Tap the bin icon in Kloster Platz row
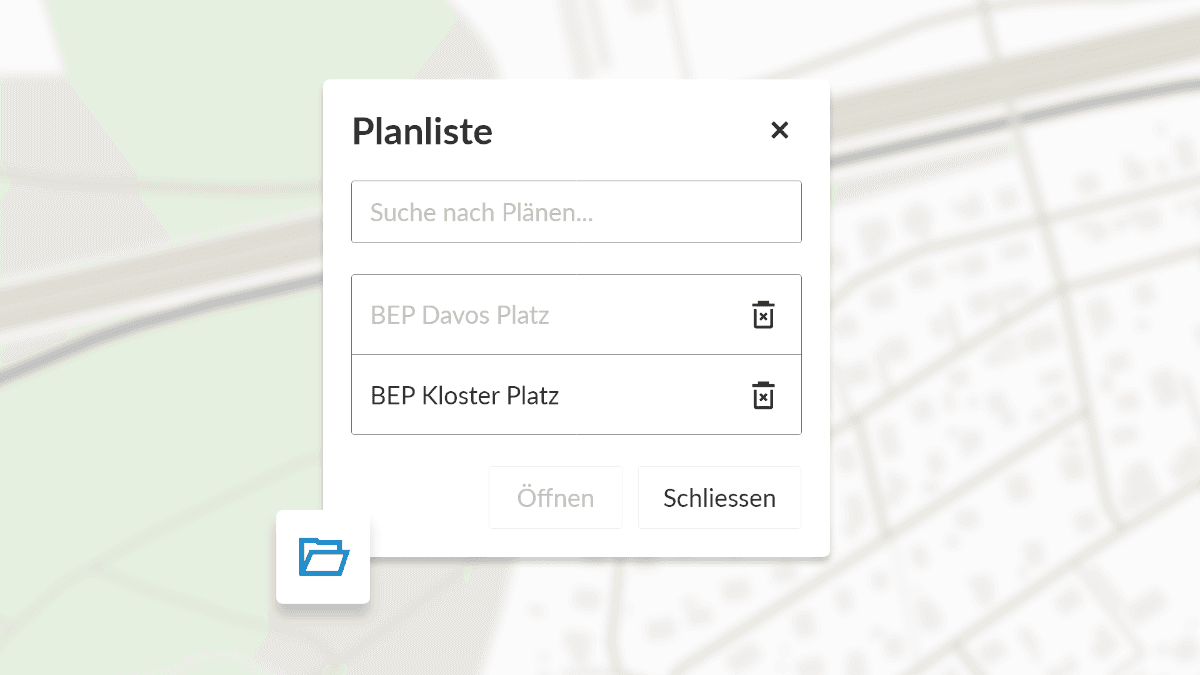Viewport: 1200px width, 675px height. (763, 395)
